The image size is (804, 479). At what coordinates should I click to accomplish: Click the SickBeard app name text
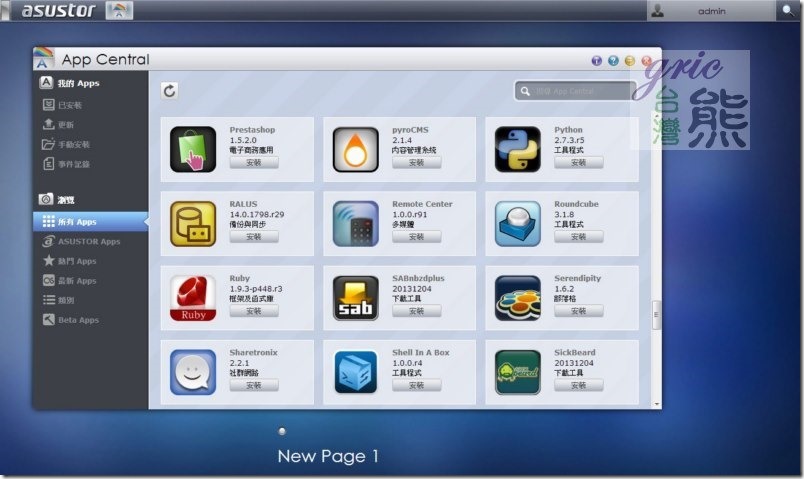[574, 353]
